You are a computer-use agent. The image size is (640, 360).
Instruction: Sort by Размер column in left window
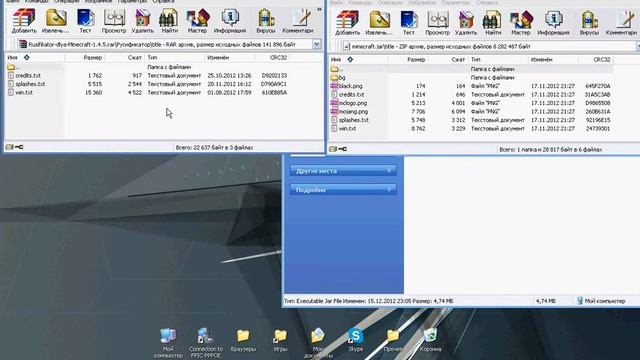point(84,58)
